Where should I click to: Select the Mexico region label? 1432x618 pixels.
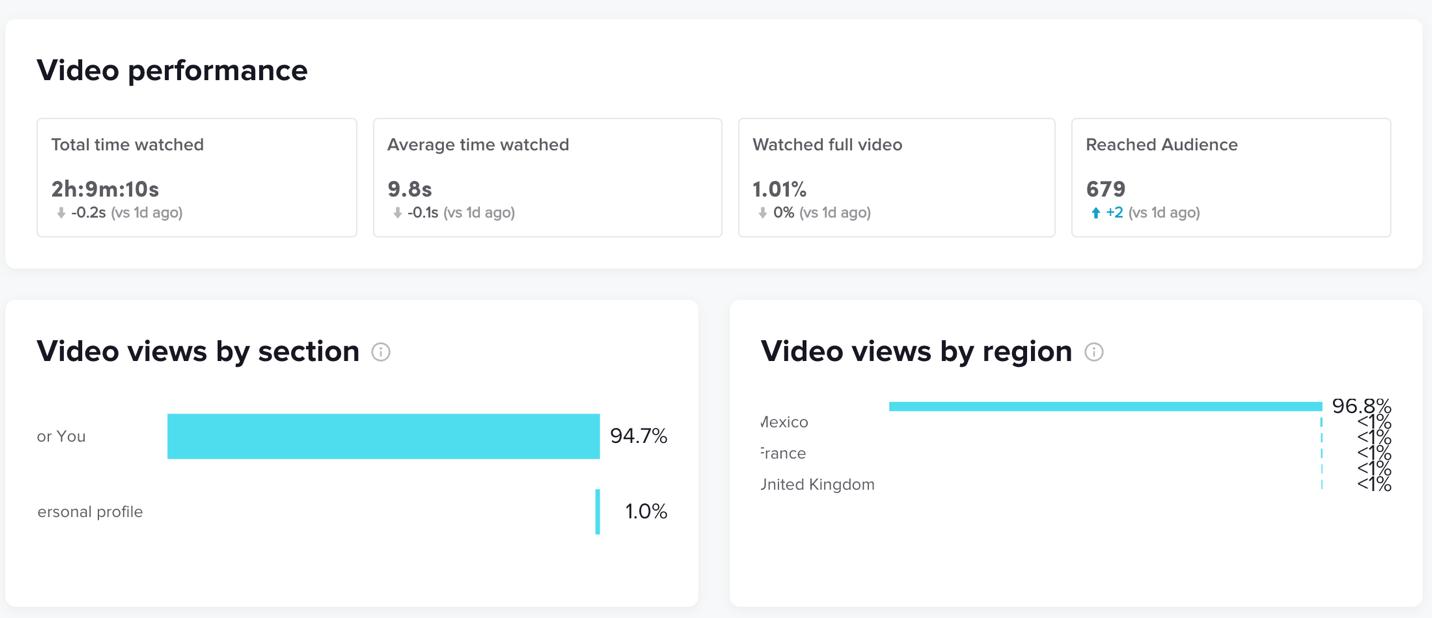point(784,423)
